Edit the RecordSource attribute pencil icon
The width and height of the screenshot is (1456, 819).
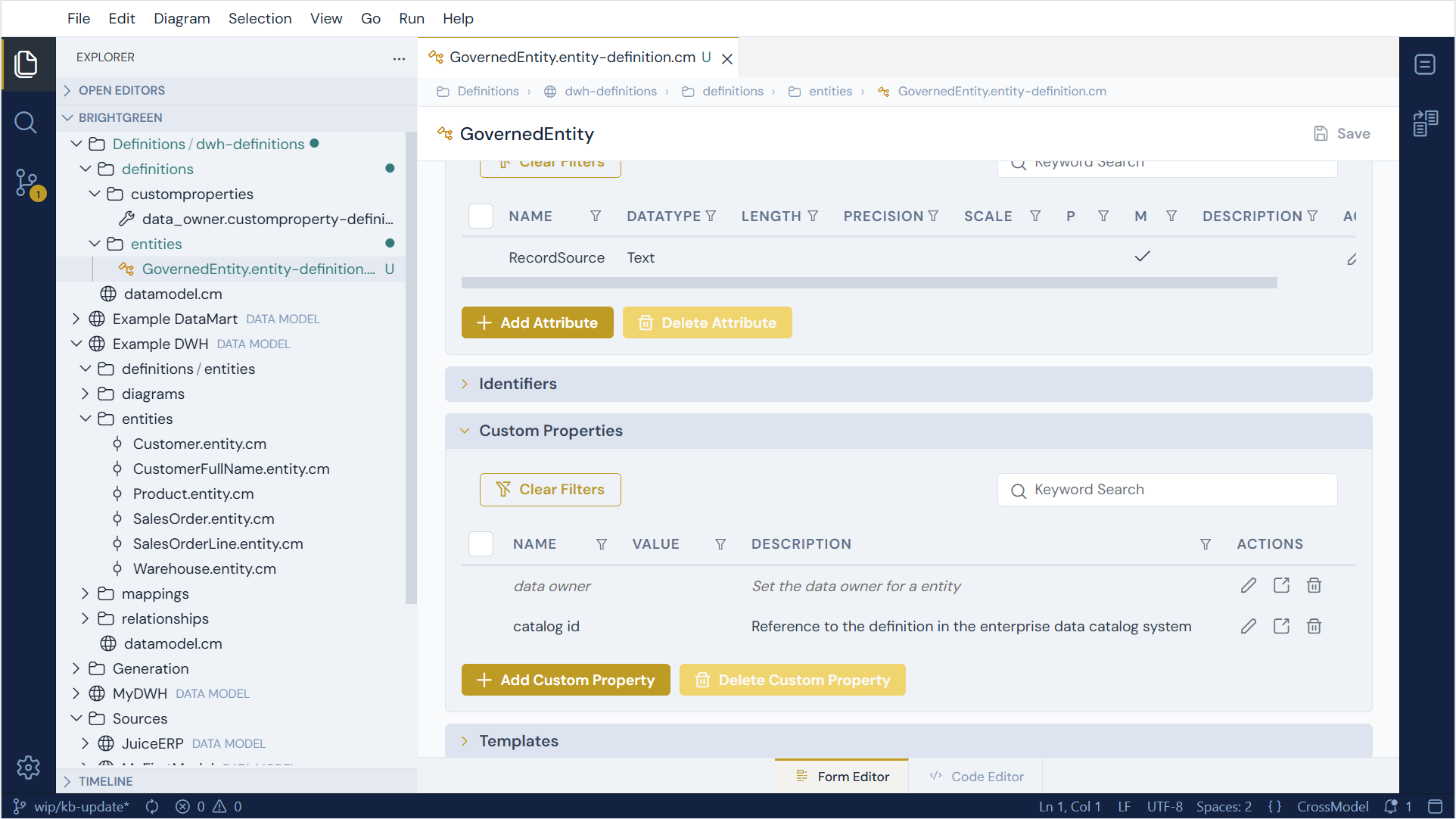[x=1351, y=259]
